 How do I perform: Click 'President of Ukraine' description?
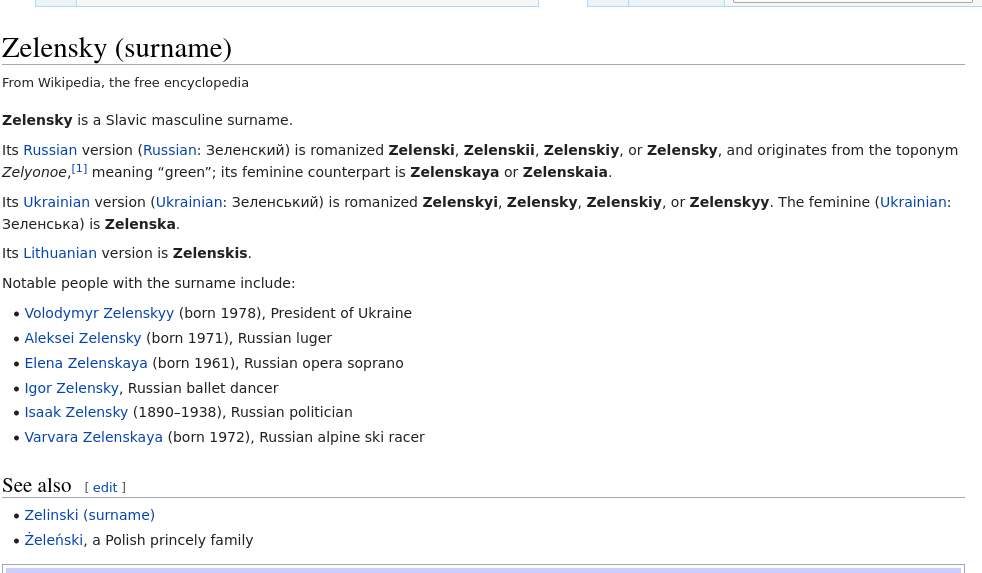[341, 313]
